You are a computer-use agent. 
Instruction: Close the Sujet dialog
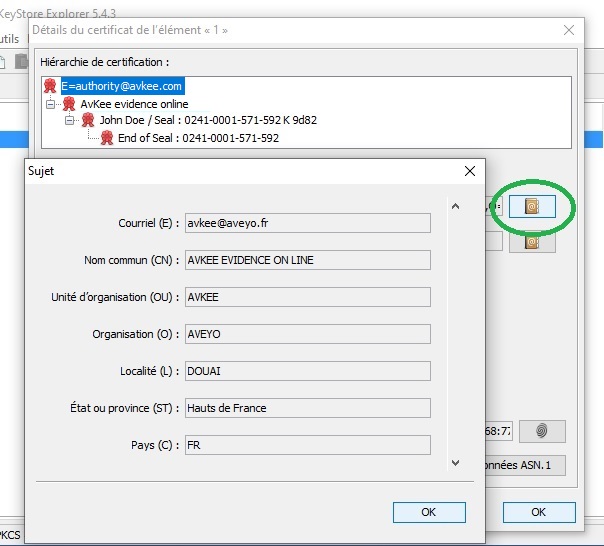[x=470, y=171]
